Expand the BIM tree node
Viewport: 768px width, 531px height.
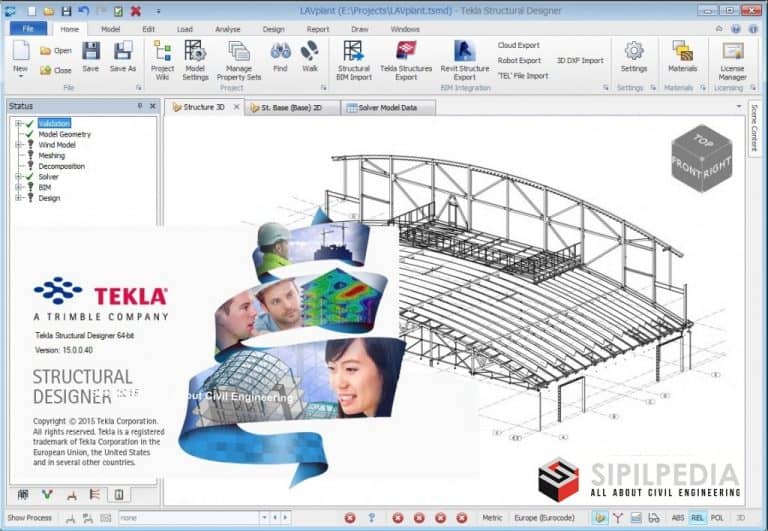(x=18, y=188)
